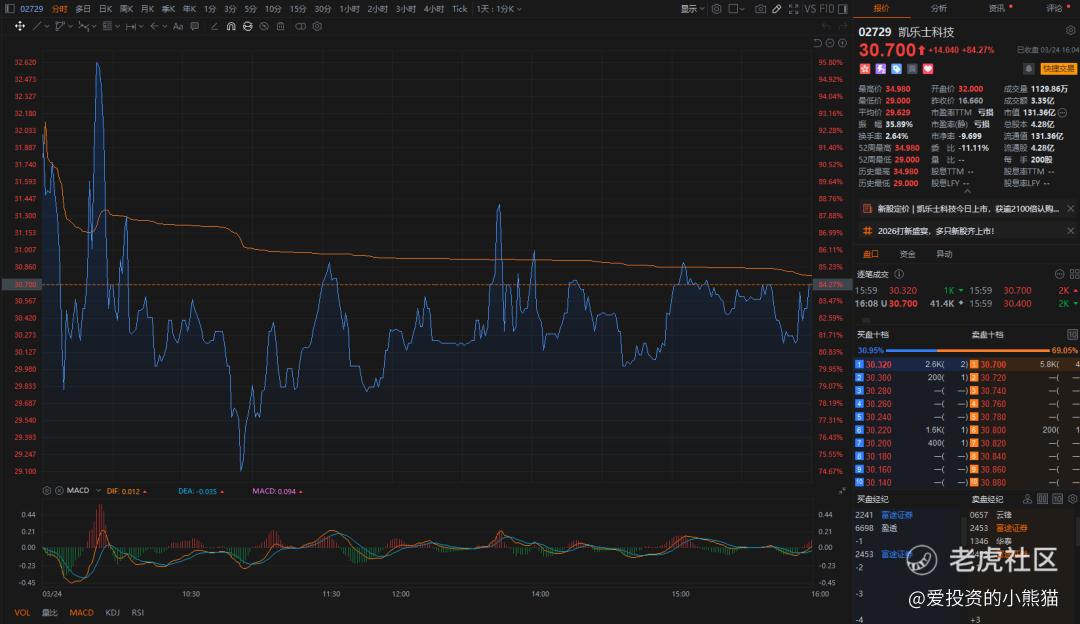Click the pencil draw icon in top bar
Image resolution: width=1080 pixels, height=624 pixels.
click(x=777, y=9)
